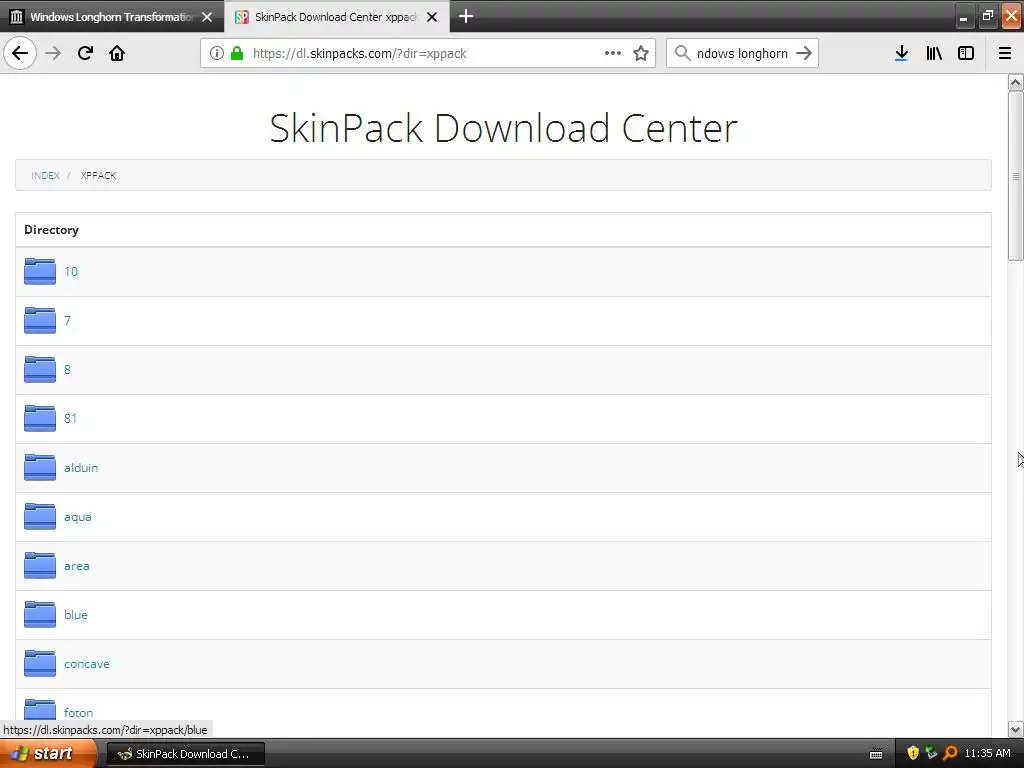Open a new browser tab
Image resolution: width=1024 pixels, height=768 pixels.
coord(466,16)
